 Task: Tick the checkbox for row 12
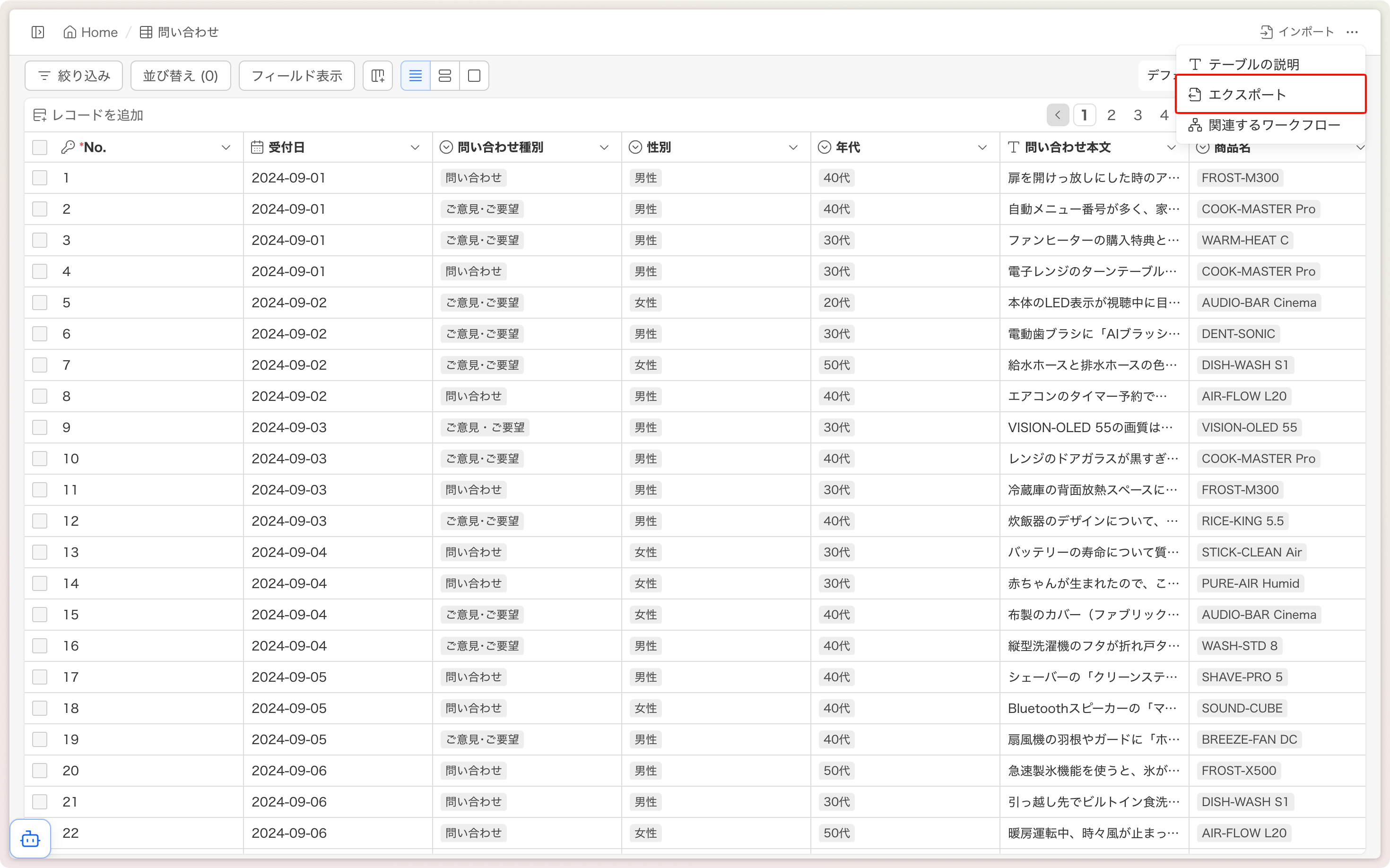(x=40, y=521)
